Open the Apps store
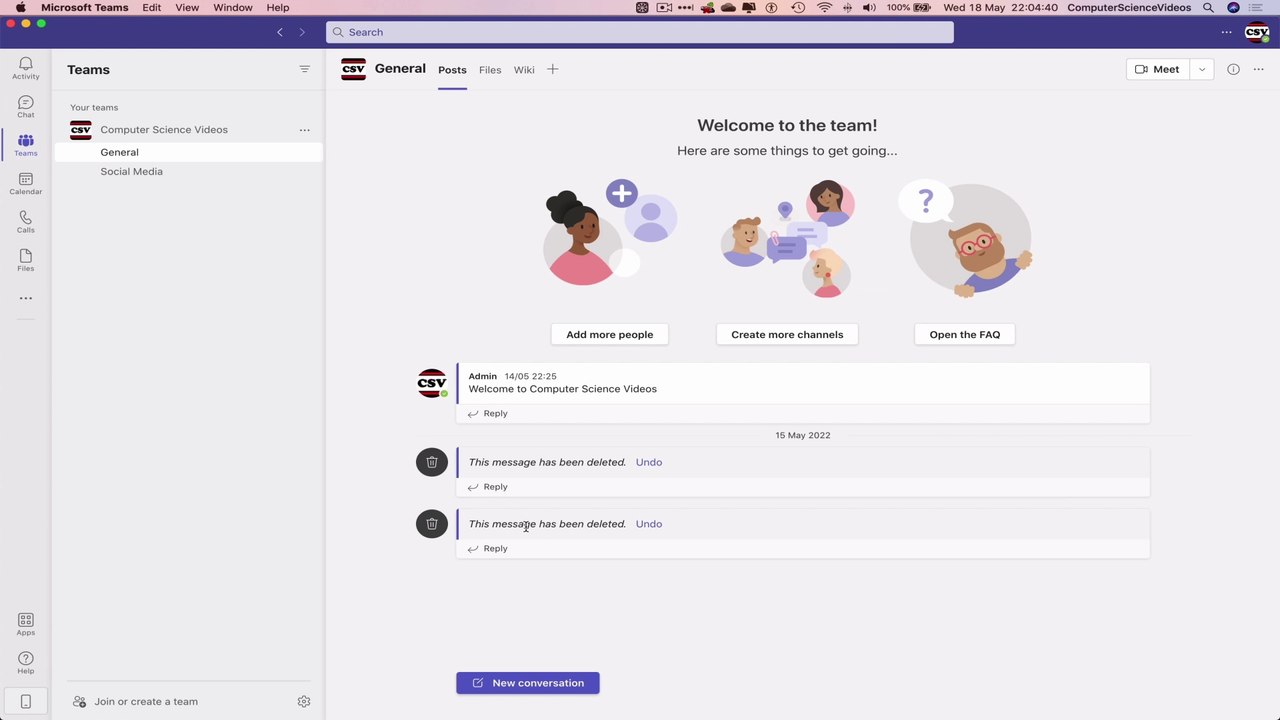The width and height of the screenshot is (1280, 720). click(26, 624)
